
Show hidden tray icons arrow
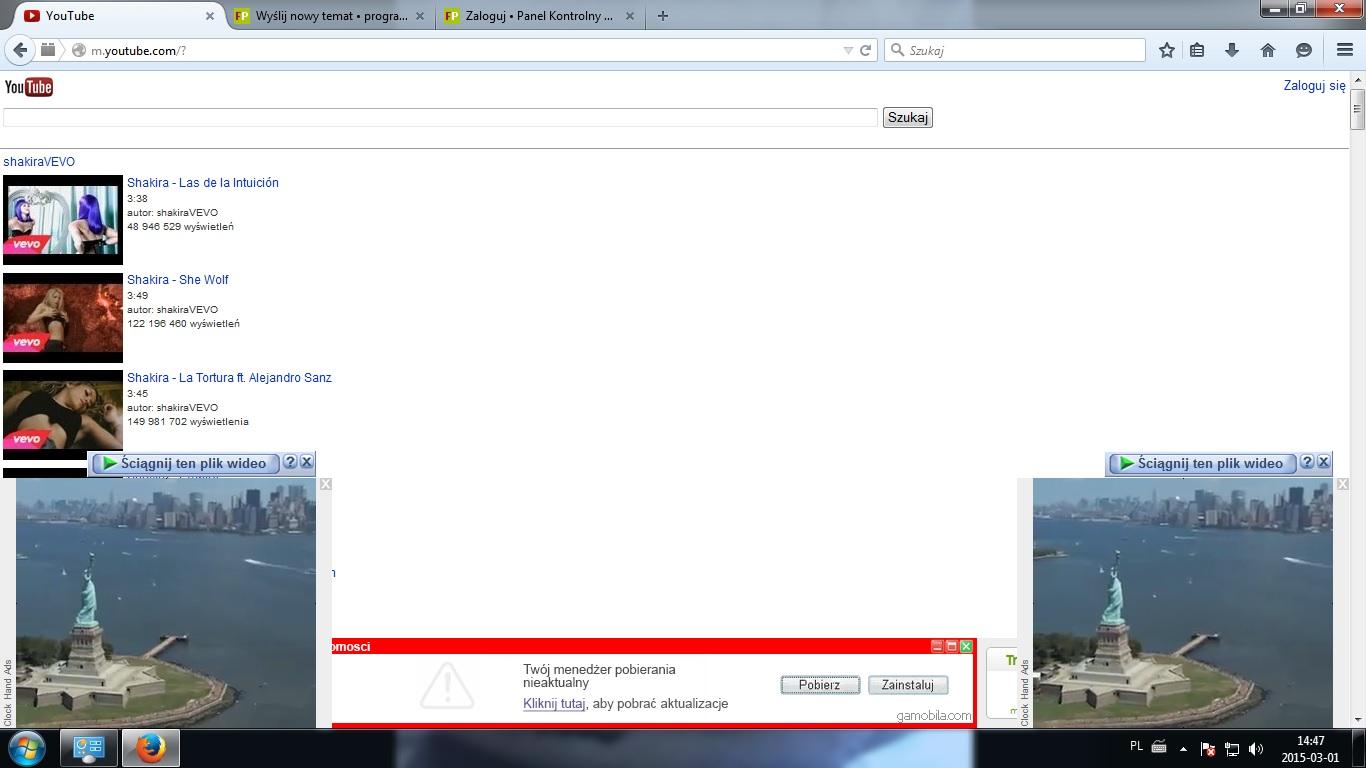click(x=1183, y=748)
